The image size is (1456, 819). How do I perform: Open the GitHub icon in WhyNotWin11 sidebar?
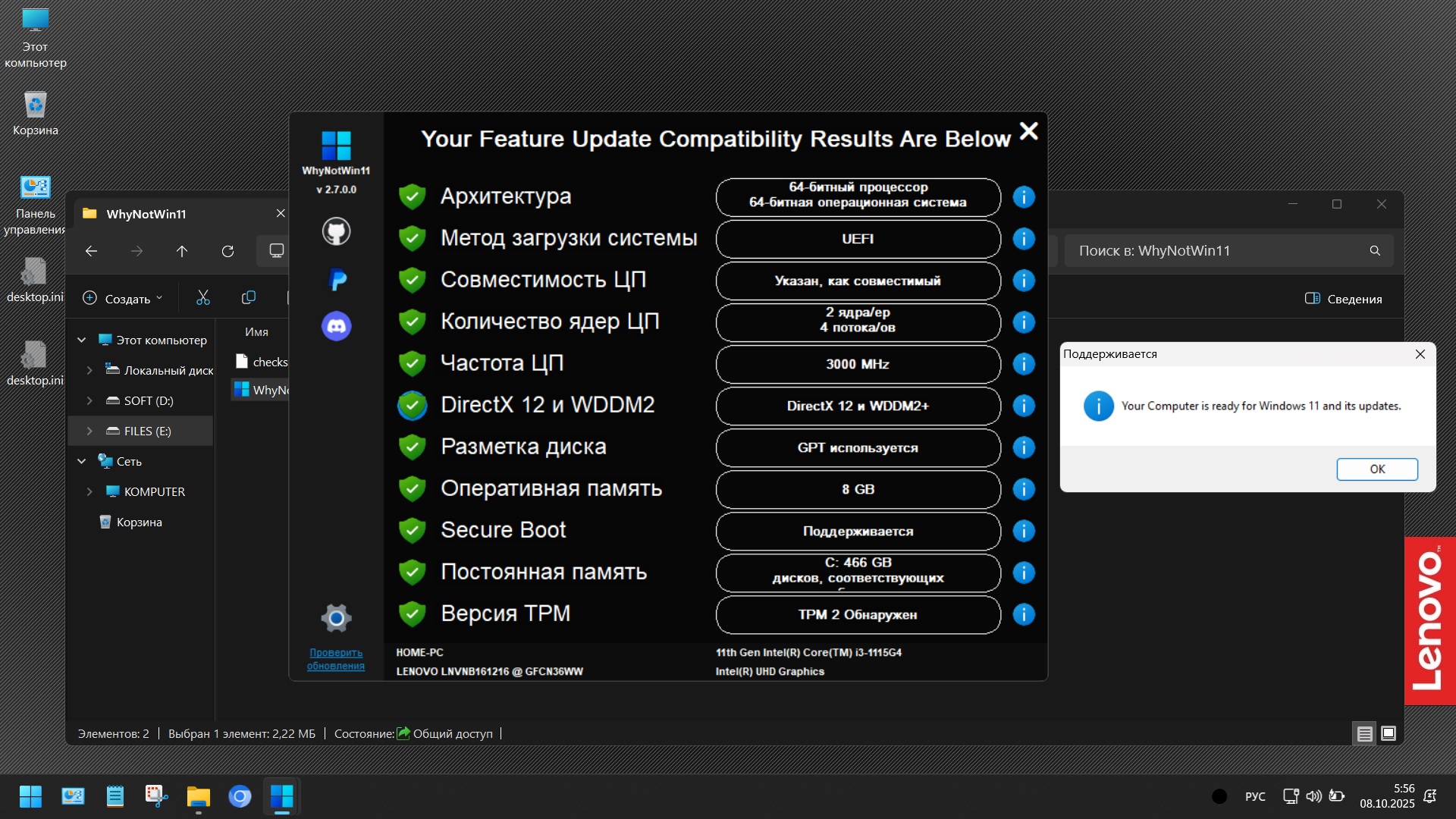click(336, 231)
